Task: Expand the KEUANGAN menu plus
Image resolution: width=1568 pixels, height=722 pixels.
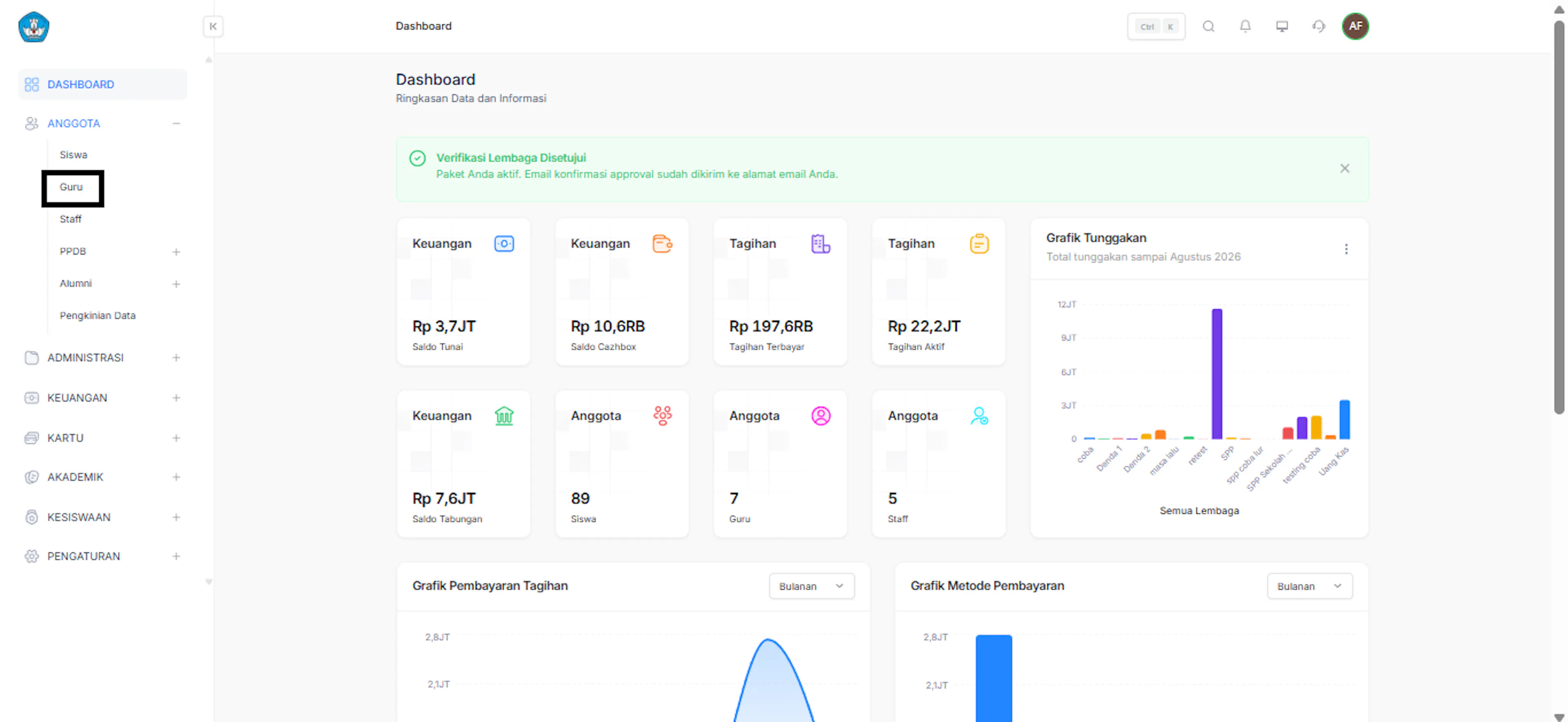Action: point(176,397)
